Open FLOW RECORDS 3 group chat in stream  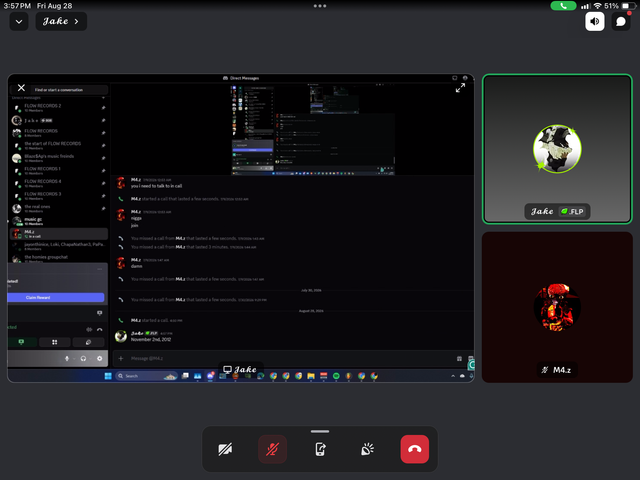tap(58, 196)
